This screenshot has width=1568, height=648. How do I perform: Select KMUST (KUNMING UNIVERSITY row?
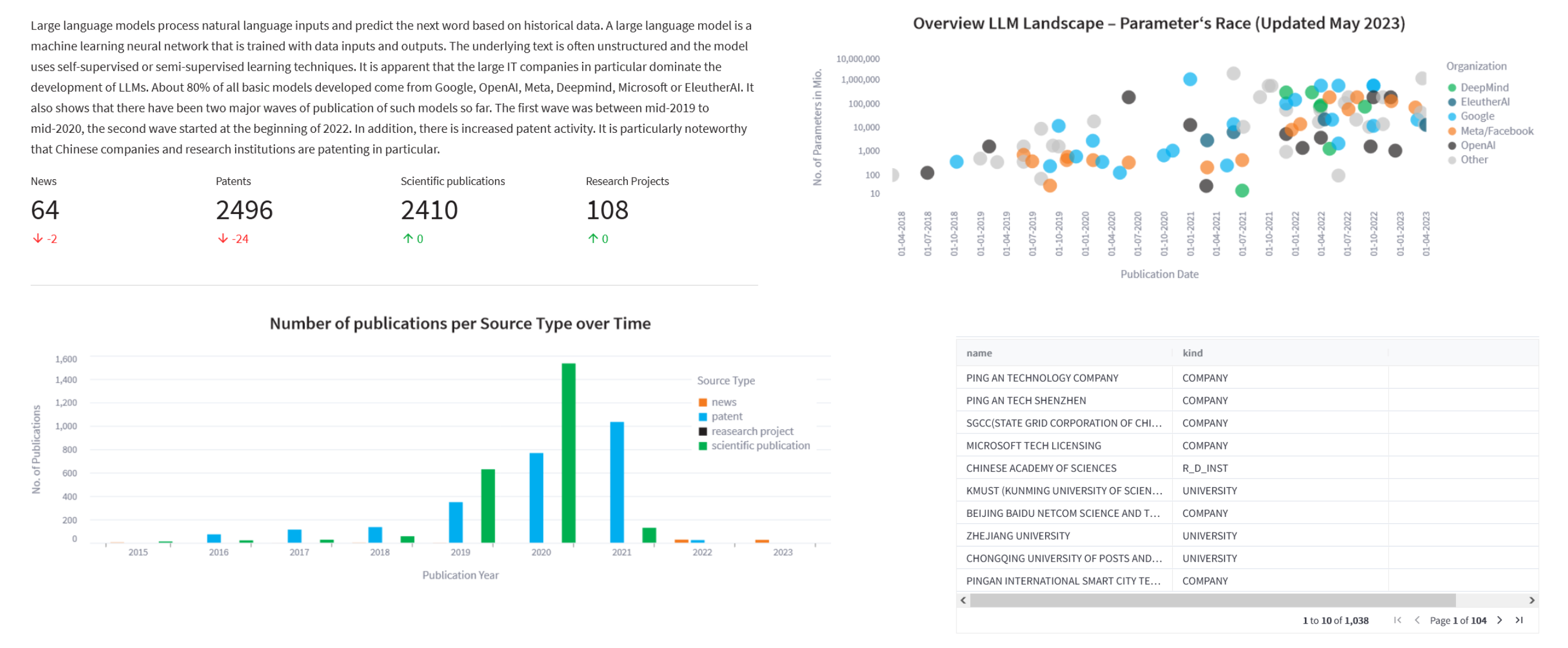[1247, 490]
